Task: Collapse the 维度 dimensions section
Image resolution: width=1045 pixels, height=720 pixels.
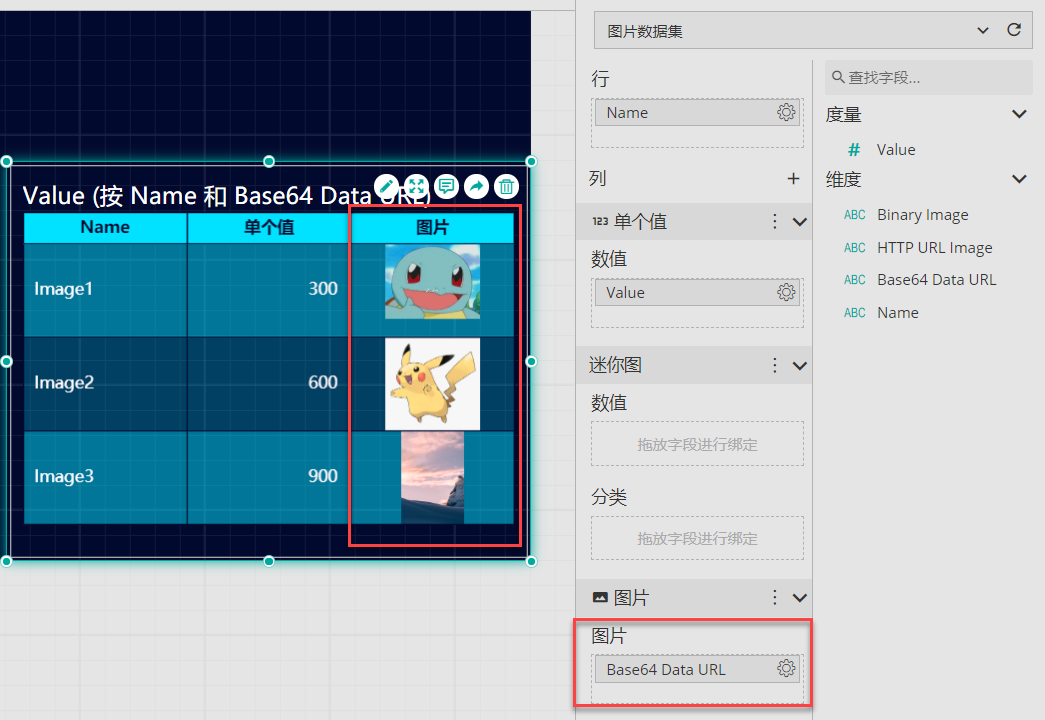Action: (1019, 180)
